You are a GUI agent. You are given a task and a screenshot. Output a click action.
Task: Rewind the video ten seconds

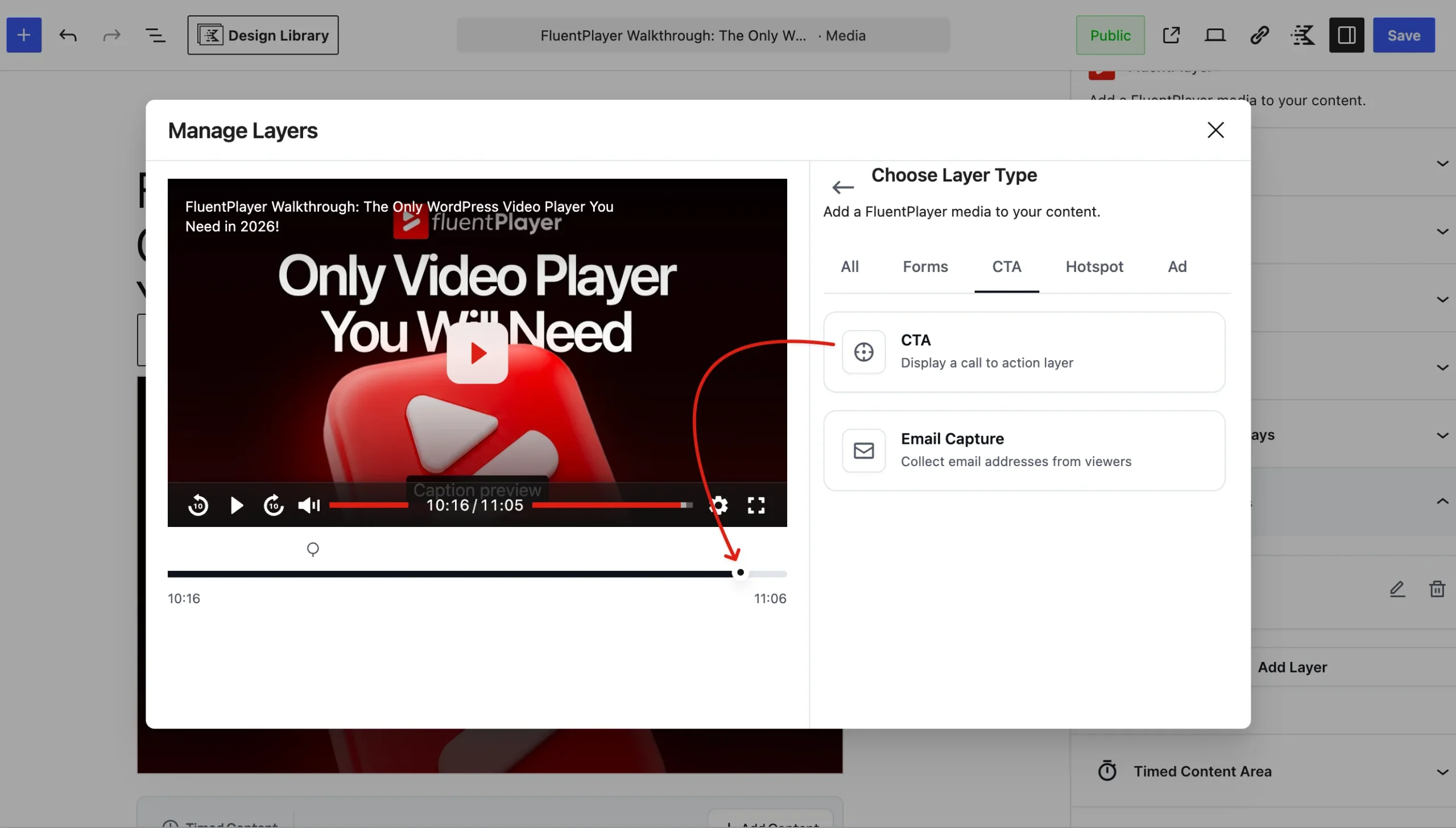coord(198,505)
